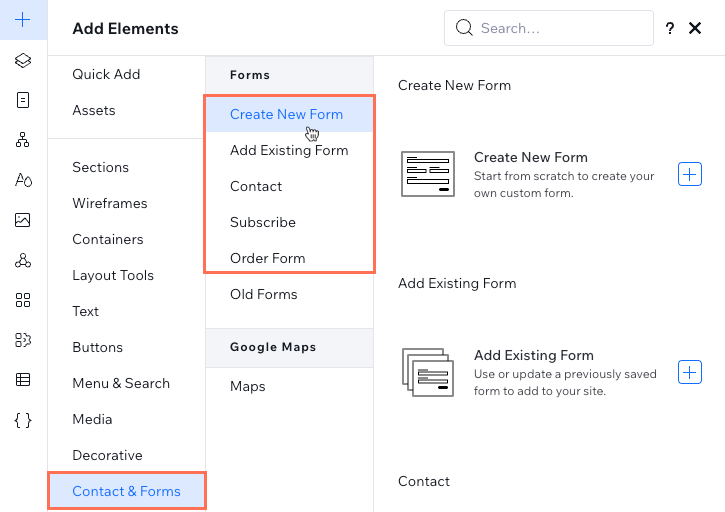
Task: Open the Layers panel icon
Action: (23, 60)
